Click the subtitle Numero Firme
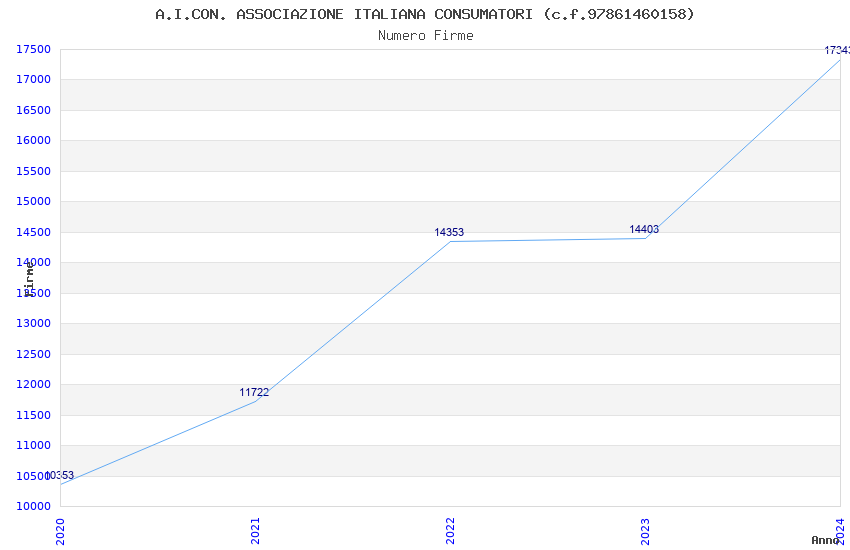850x550 pixels. point(426,36)
